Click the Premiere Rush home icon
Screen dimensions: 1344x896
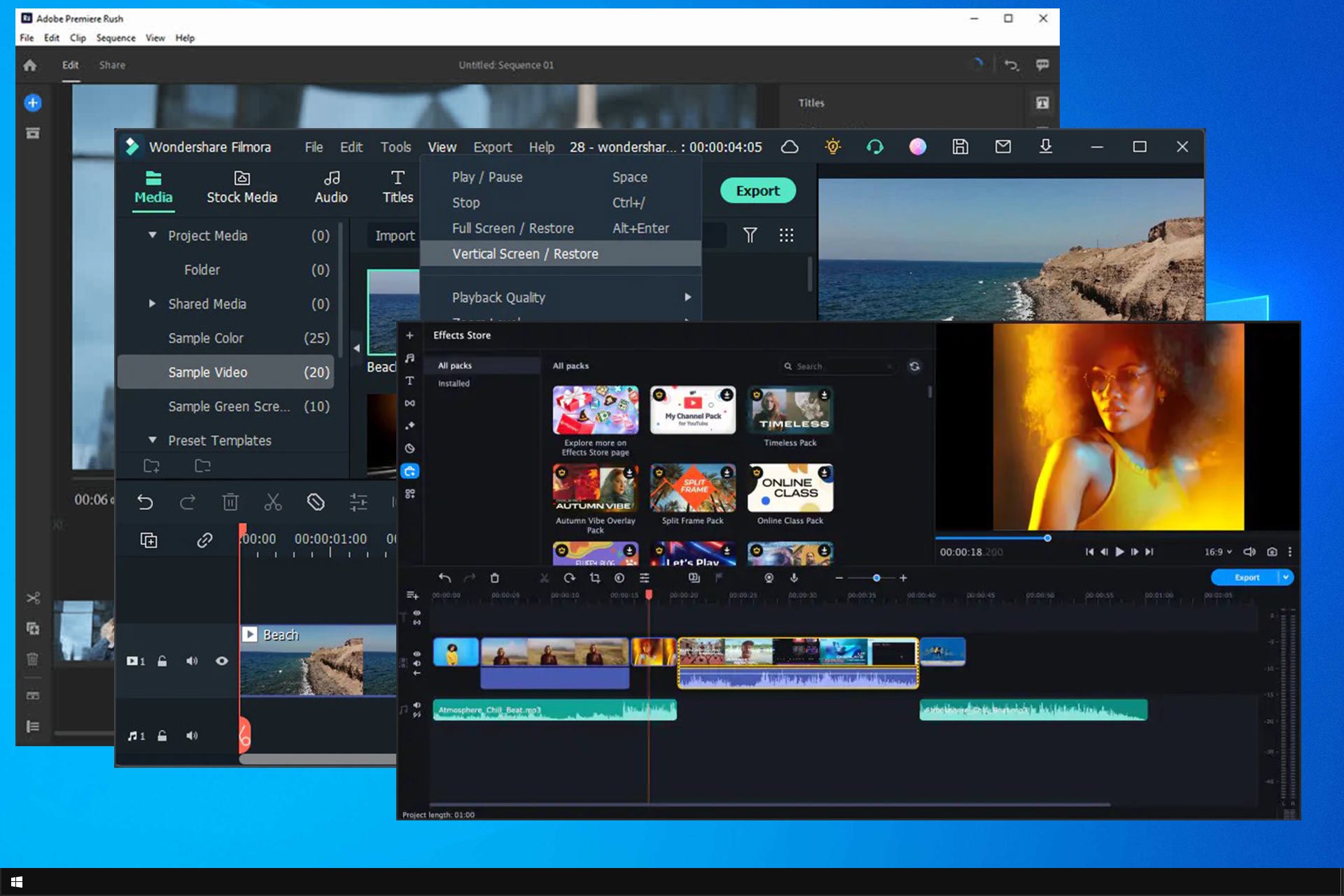(29, 65)
